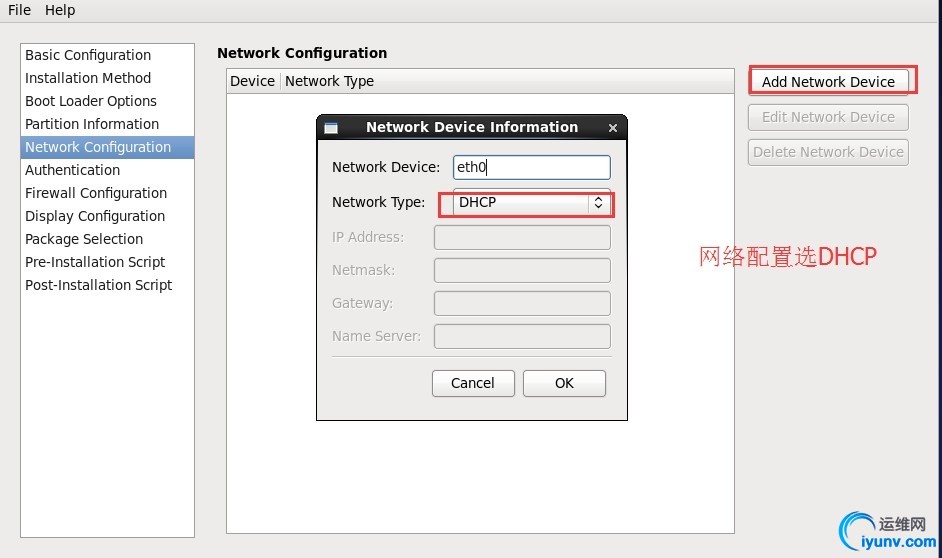Viewport: 942px width, 558px height.
Task: Close the Network Device Information dialog
Action: point(613,128)
